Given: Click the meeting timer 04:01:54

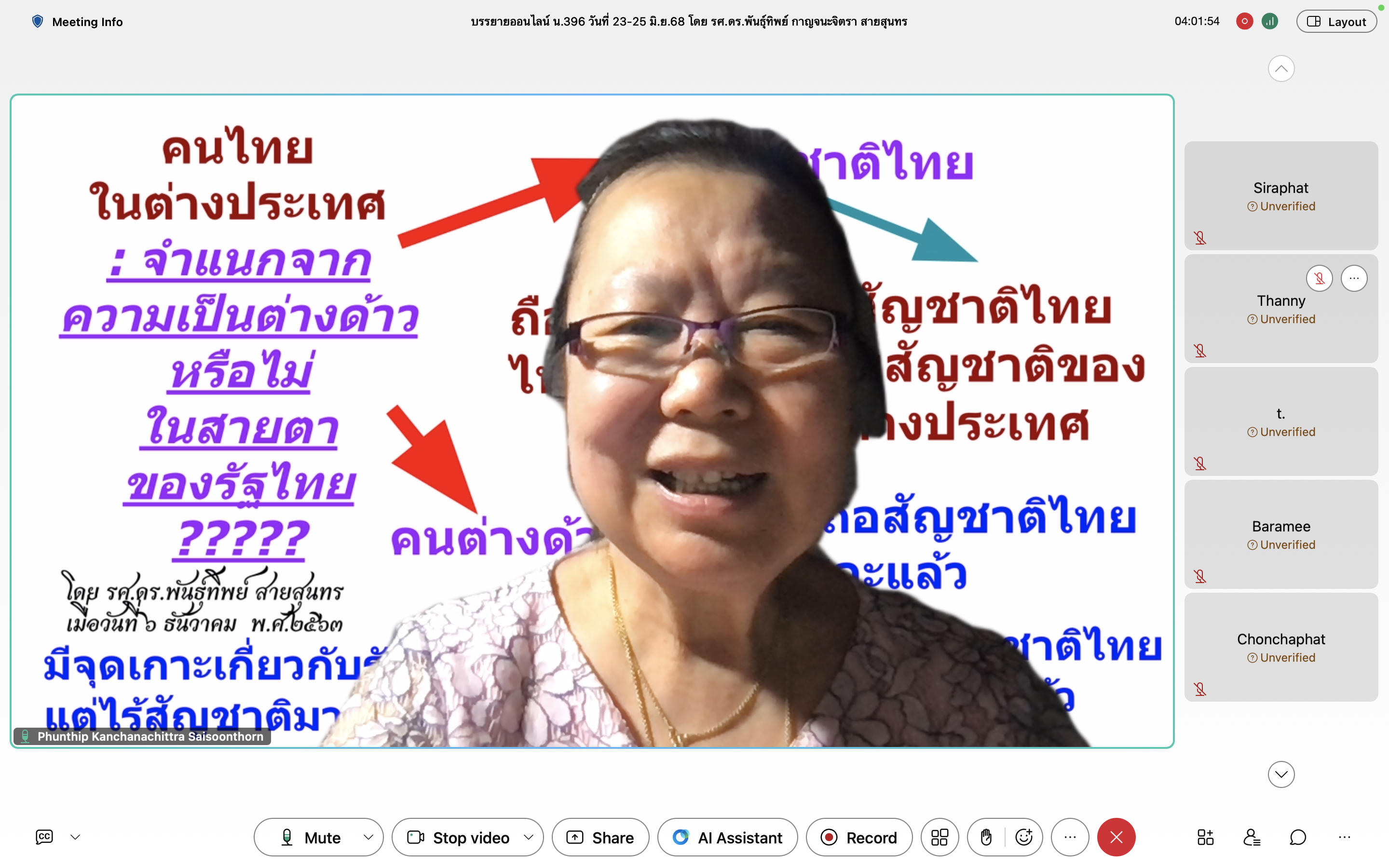Looking at the screenshot, I should [1197, 22].
